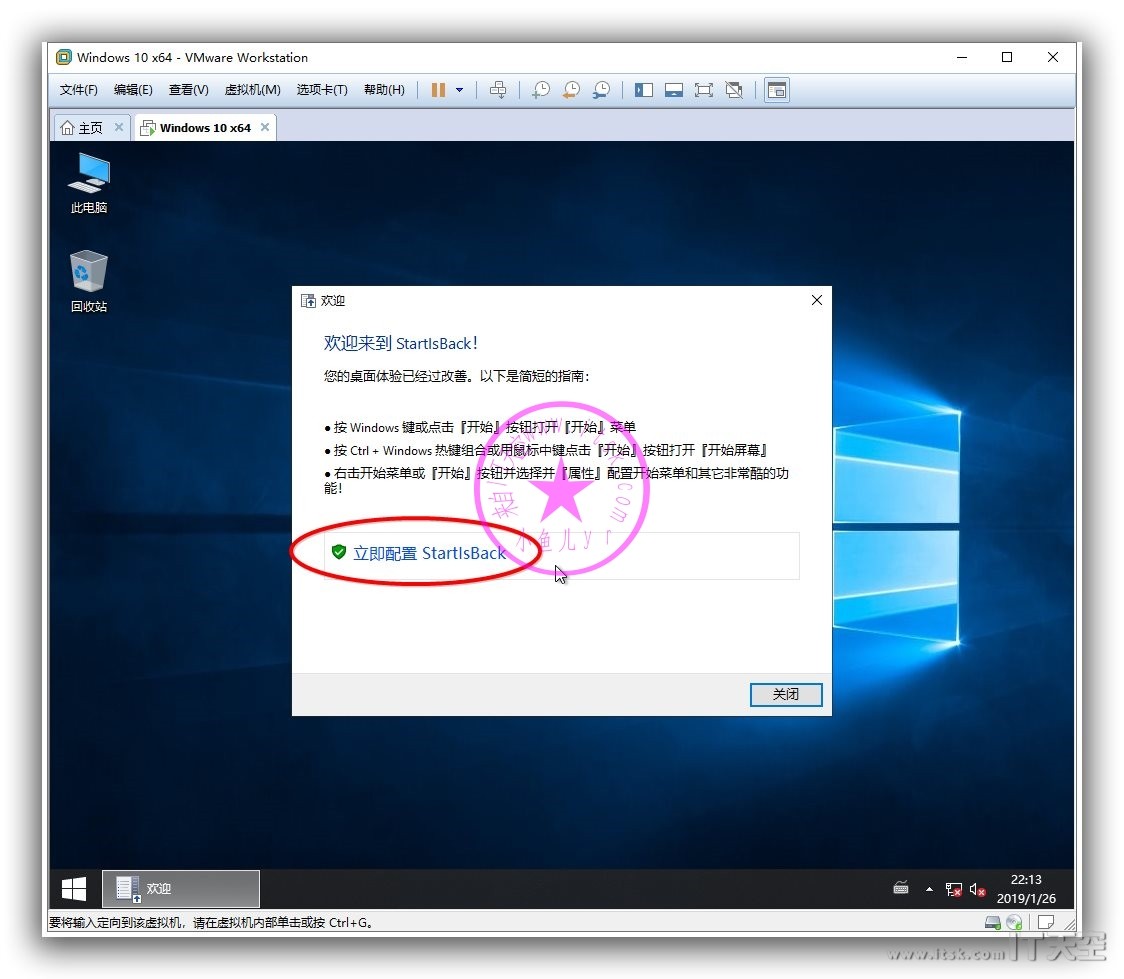Close the Windows 10 x64 tab
The height and width of the screenshot is (979, 1124).
(x=265, y=127)
